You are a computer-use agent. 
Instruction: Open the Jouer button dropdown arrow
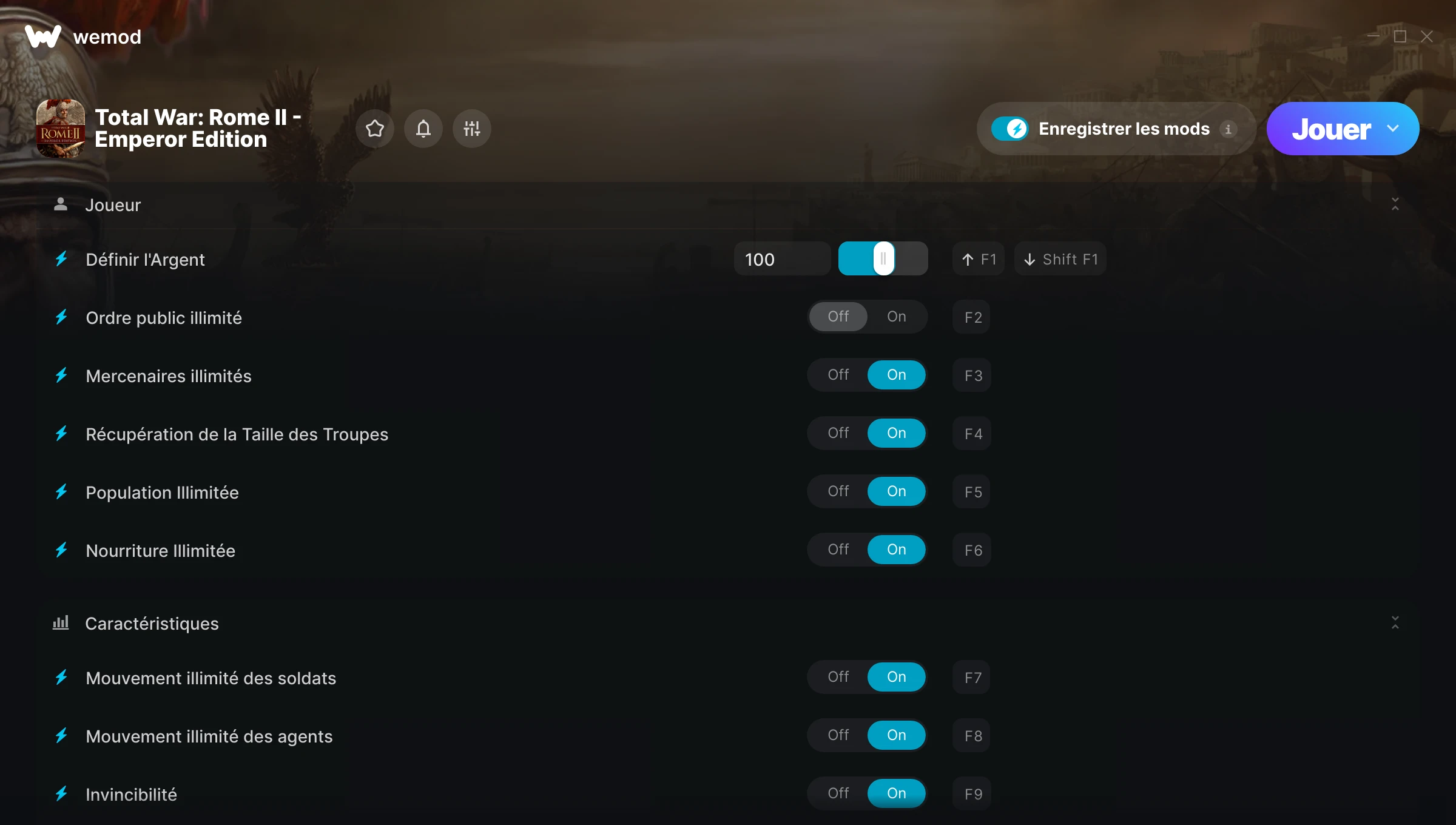coord(1393,129)
